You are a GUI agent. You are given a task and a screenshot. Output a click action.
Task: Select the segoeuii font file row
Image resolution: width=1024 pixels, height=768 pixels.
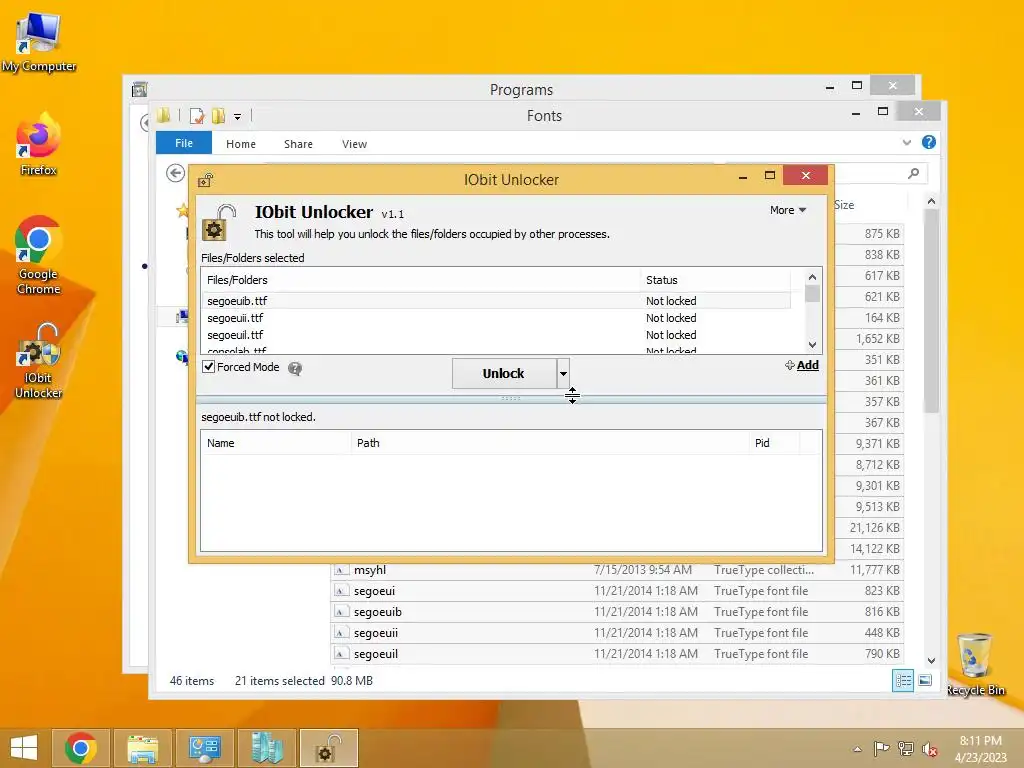point(617,633)
